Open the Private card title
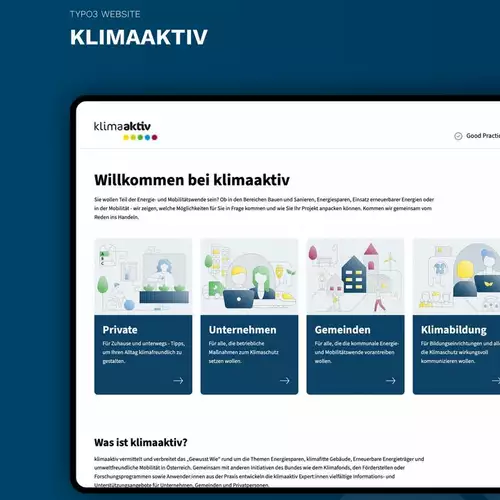The image size is (500, 500). [120, 330]
